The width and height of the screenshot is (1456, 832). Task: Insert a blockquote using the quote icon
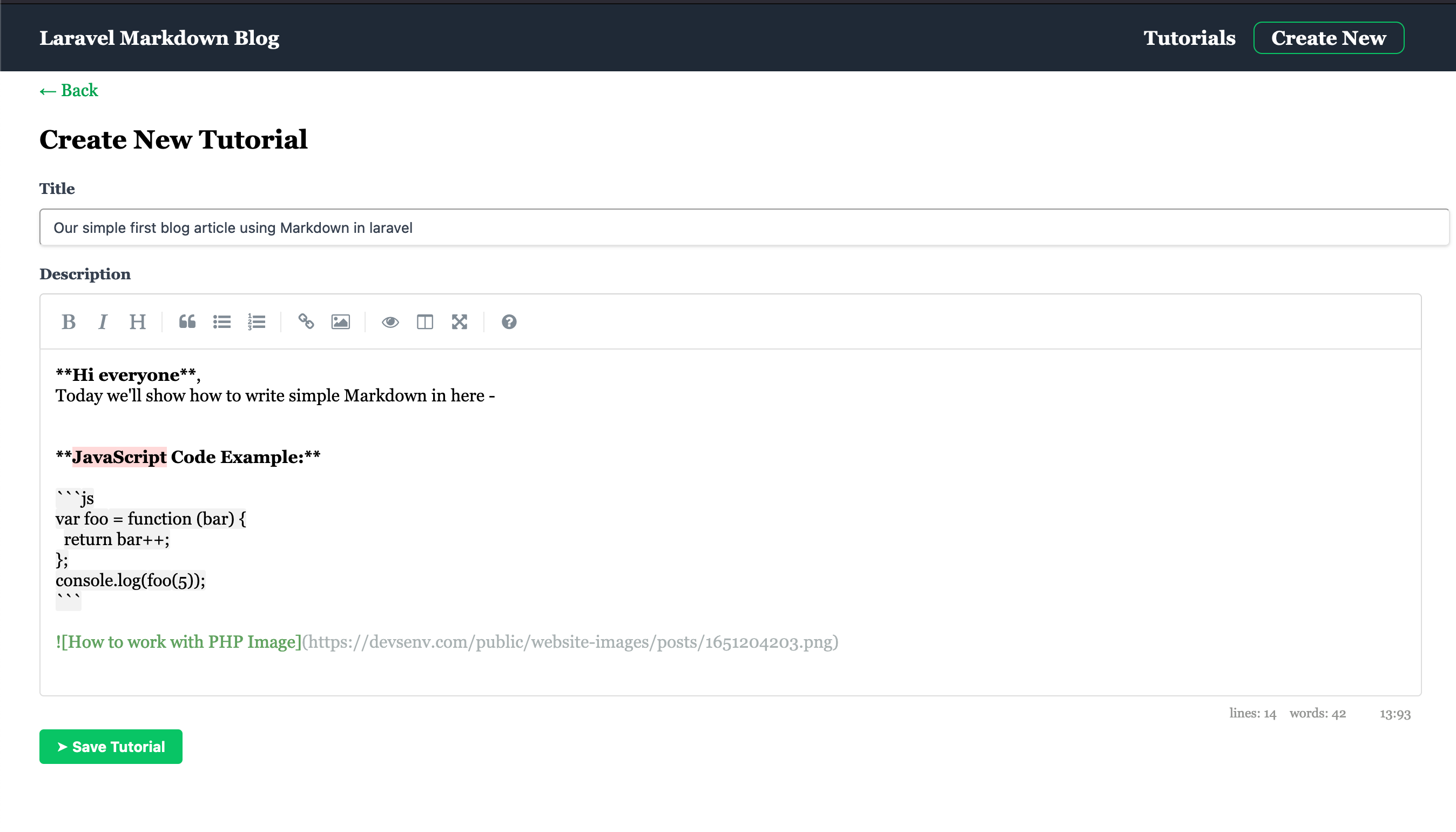click(187, 323)
